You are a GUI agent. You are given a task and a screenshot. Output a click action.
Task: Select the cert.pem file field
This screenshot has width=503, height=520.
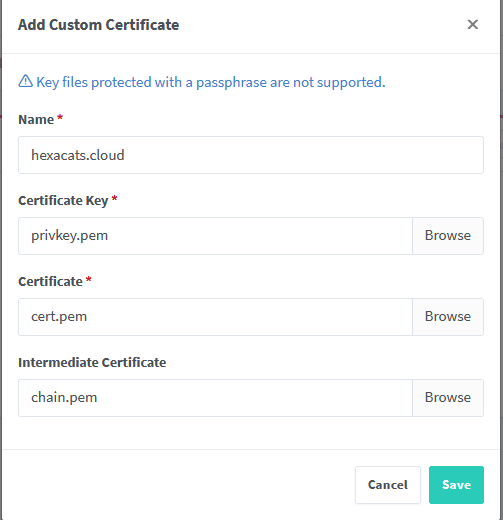point(215,317)
